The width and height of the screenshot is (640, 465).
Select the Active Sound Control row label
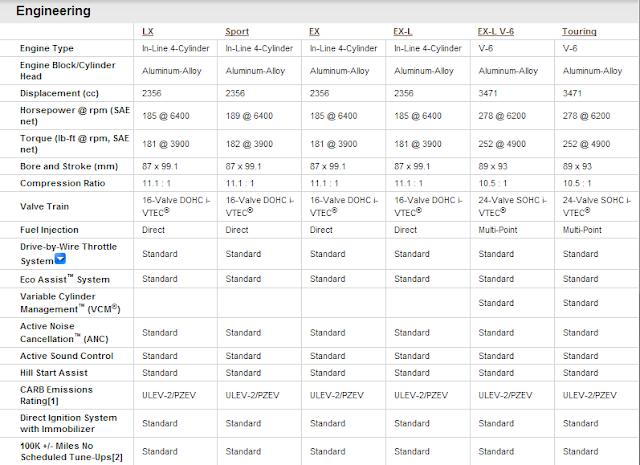(67, 356)
